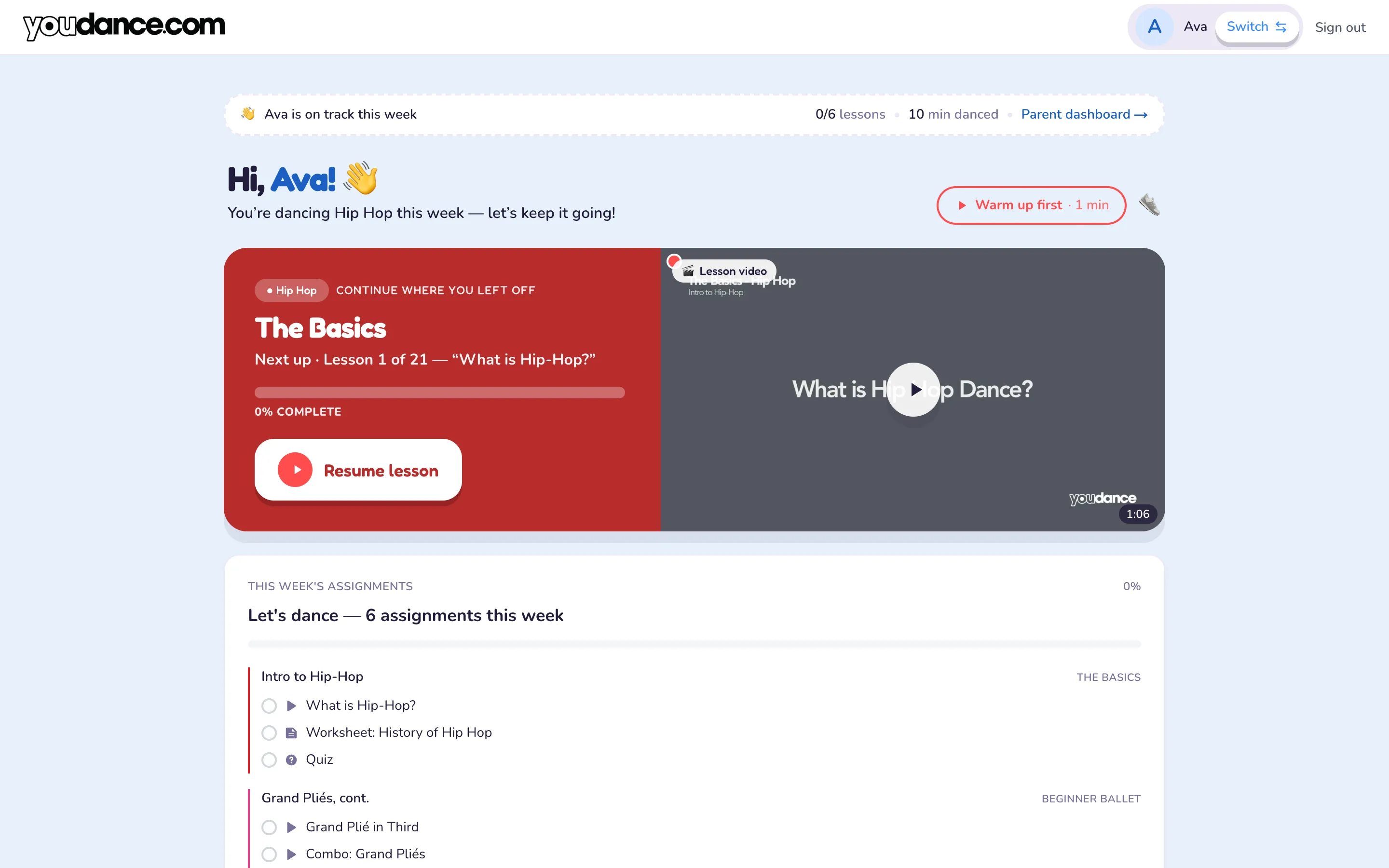Image resolution: width=1389 pixels, height=868 pixels.
Task: Mark What is Hip-Hop? as done
Action: pos(269,705)
